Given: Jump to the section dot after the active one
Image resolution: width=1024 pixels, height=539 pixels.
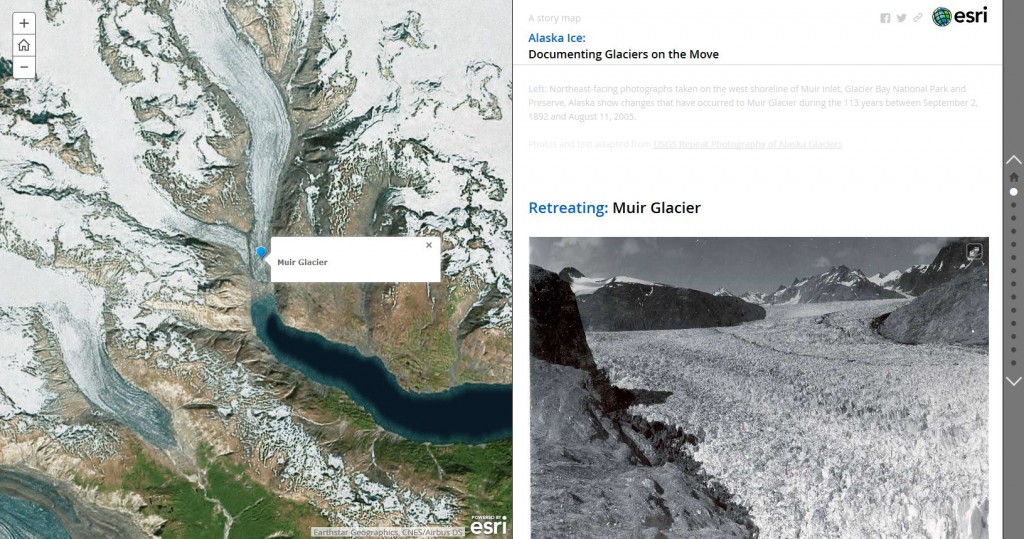Looking at the screenshot, I should 1014,204.
